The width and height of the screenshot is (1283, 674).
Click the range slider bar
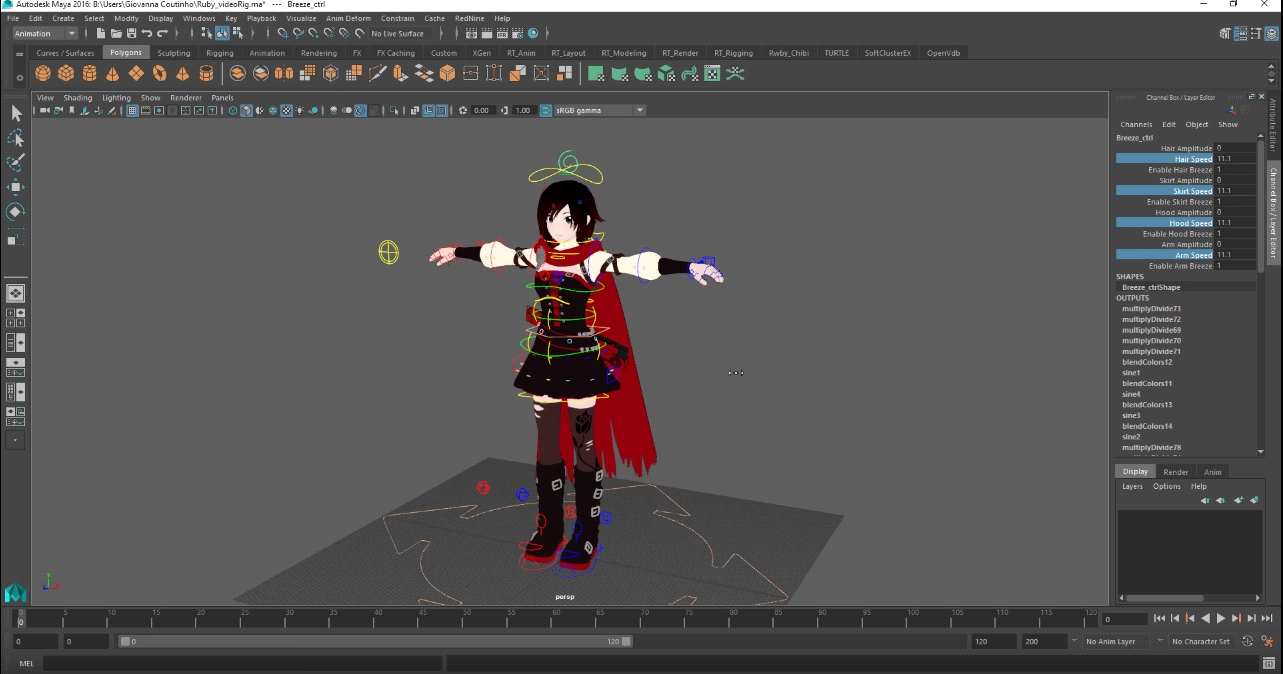[x=375, y=641]
